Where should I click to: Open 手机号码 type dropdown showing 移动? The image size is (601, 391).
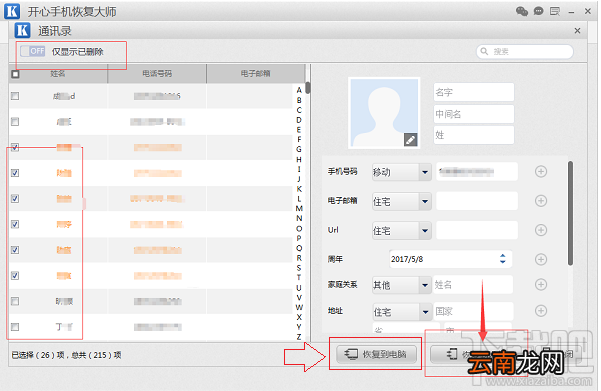[402, 172]
